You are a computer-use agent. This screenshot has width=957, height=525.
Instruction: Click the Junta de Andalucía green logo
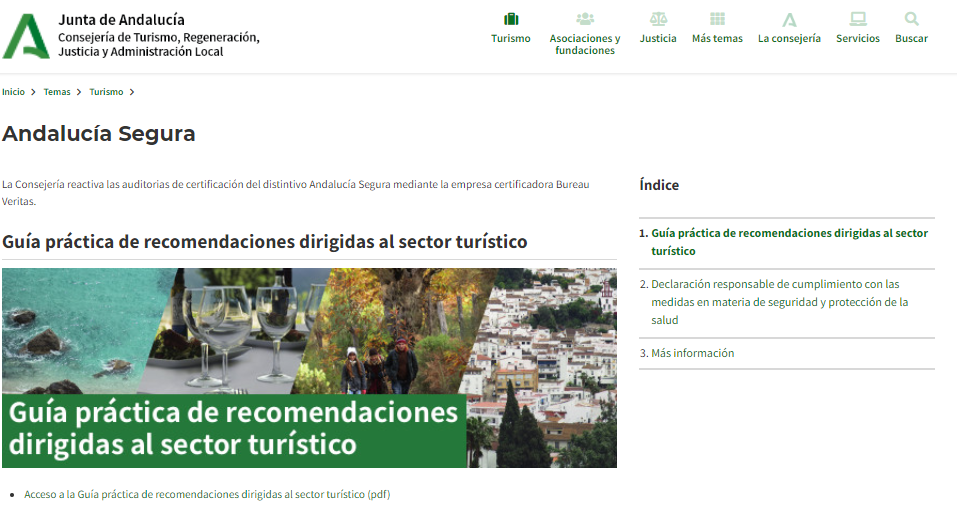[26, 37]
